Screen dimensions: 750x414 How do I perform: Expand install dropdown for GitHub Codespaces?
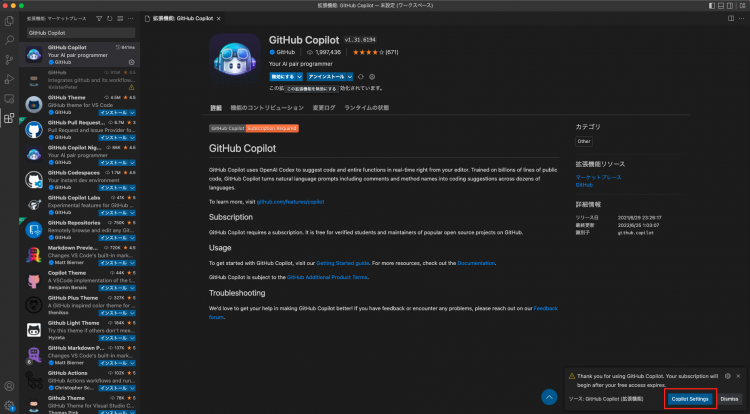(x=132, y=188)
